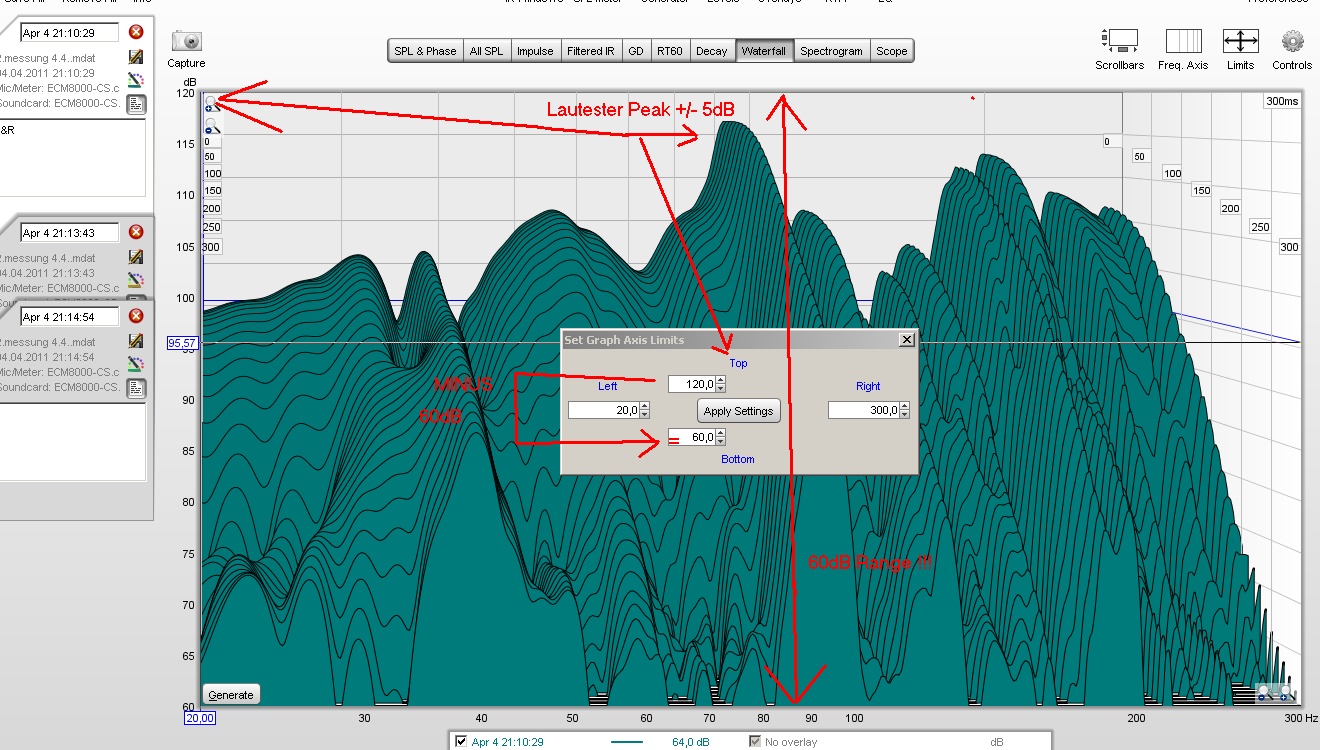Change trace colour for Apr 4 21:14:54
This screenshot has height=750, width=1320.
(x=136, y=363)
